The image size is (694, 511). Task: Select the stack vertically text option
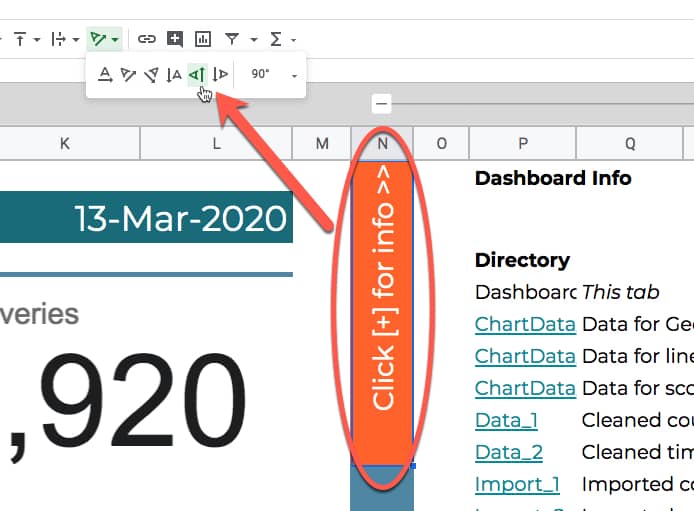[x=174, y=74]
